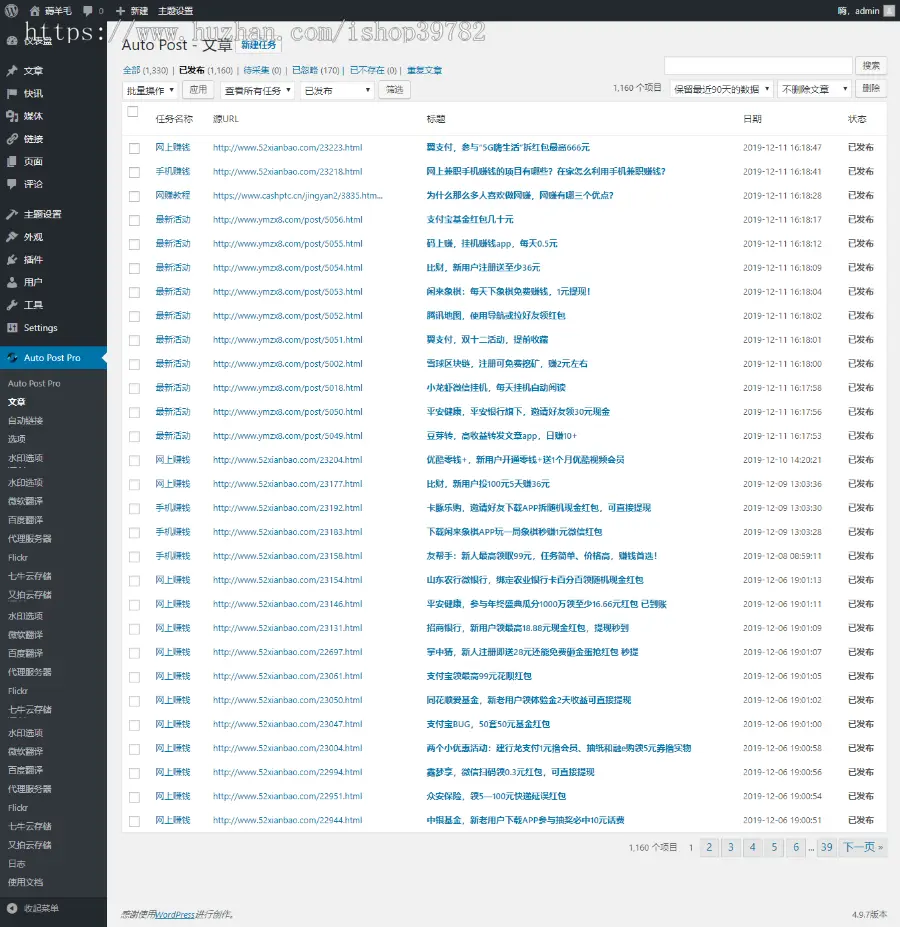Image resolution: width=900 pixels, height=927 pixels.
Task: Toggle the select-all checkbox in the table header
Action: tap(133, 112)
